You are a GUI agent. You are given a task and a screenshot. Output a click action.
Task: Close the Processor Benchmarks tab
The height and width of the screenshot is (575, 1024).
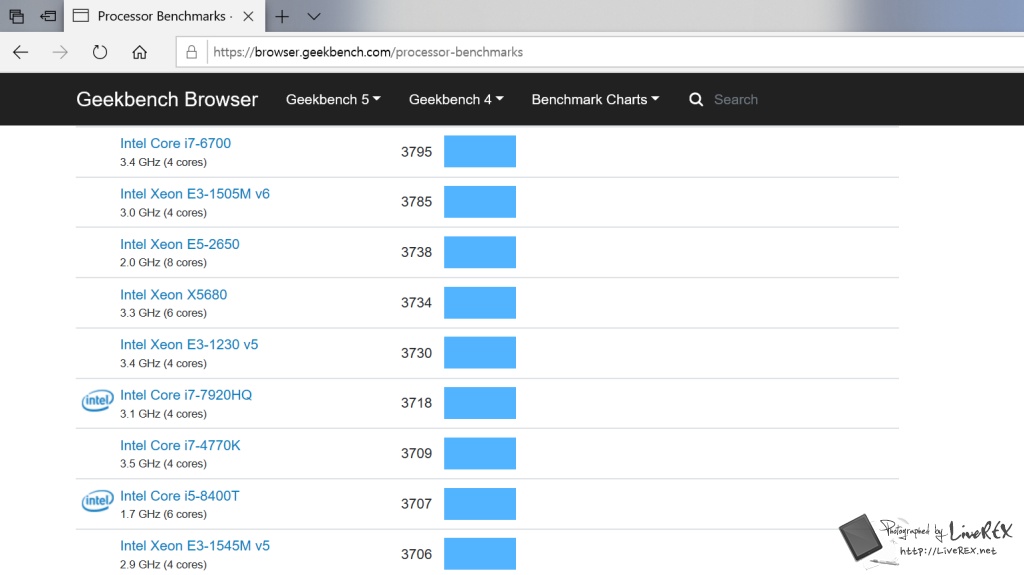tap(248, 16)
